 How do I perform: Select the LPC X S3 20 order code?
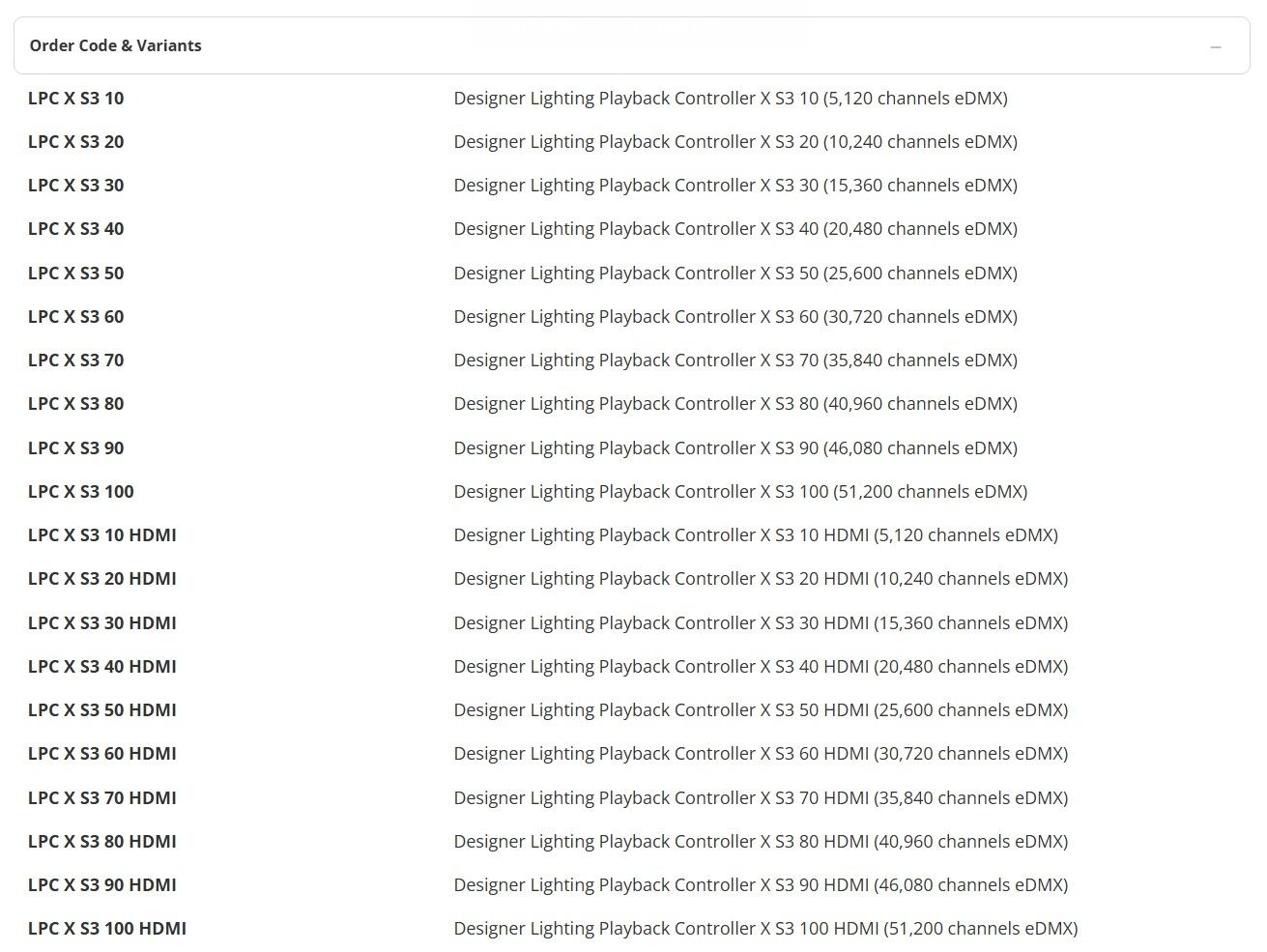(x=76, y=142)
